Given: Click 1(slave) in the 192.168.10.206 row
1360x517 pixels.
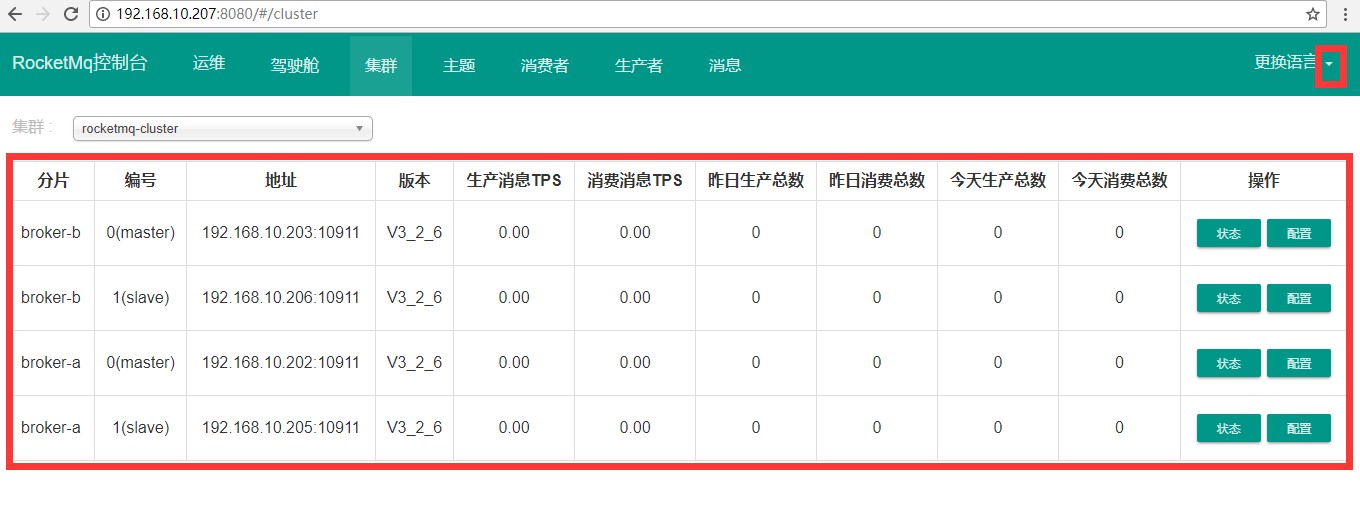Looking at the screenshot, I should point(141,298).
